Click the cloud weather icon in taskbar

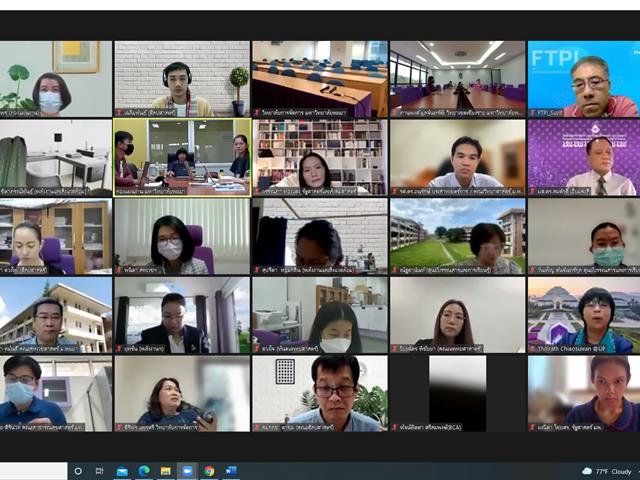(x=587, y=471)
